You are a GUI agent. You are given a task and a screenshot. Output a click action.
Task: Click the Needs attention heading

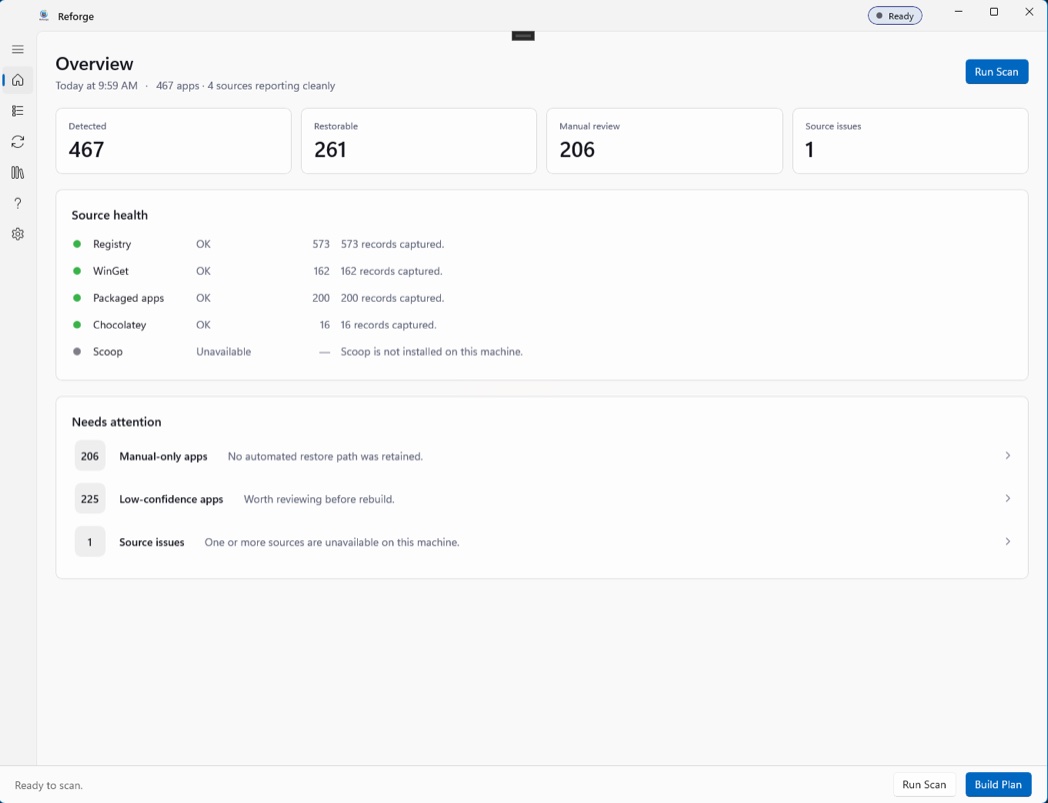click(116, 422)
